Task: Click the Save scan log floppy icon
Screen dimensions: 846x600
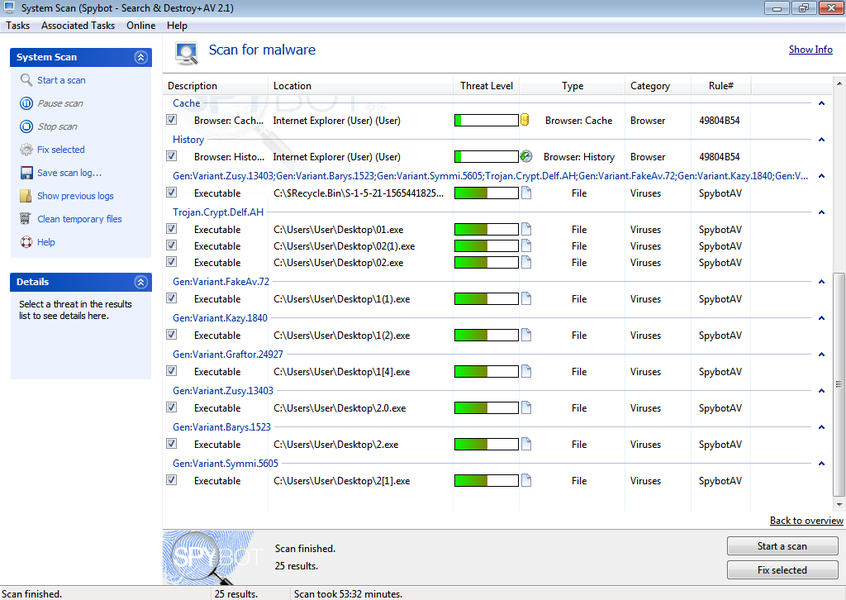Action: (26, 173)
